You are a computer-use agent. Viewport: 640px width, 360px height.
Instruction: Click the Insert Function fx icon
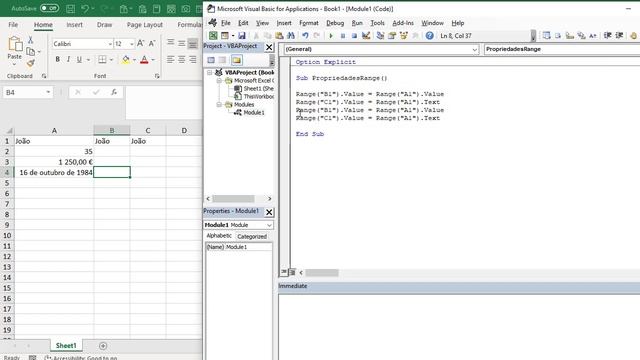(x=114, y=93)
